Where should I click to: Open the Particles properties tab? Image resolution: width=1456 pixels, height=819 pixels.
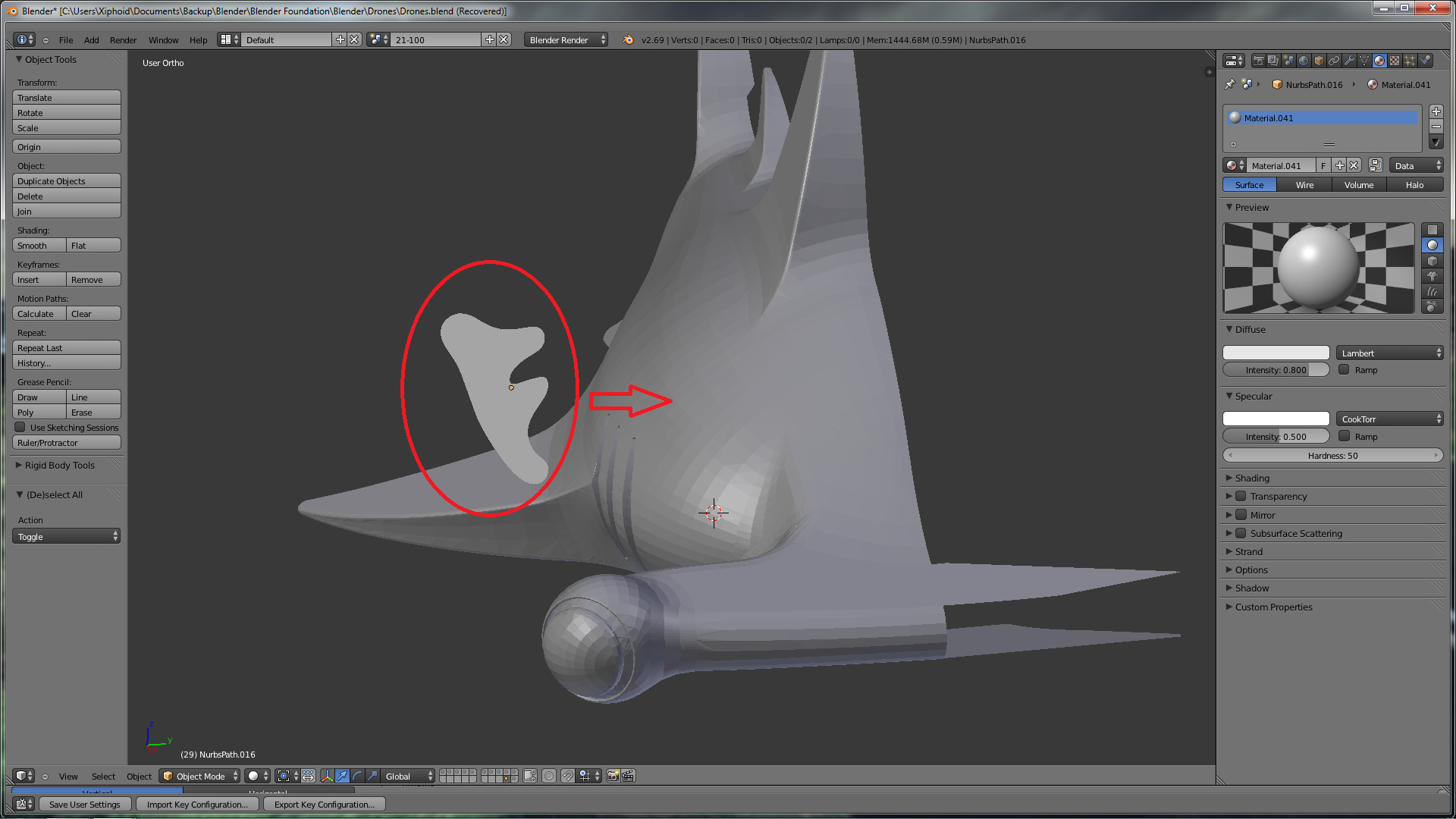(x=1410, y=61)
